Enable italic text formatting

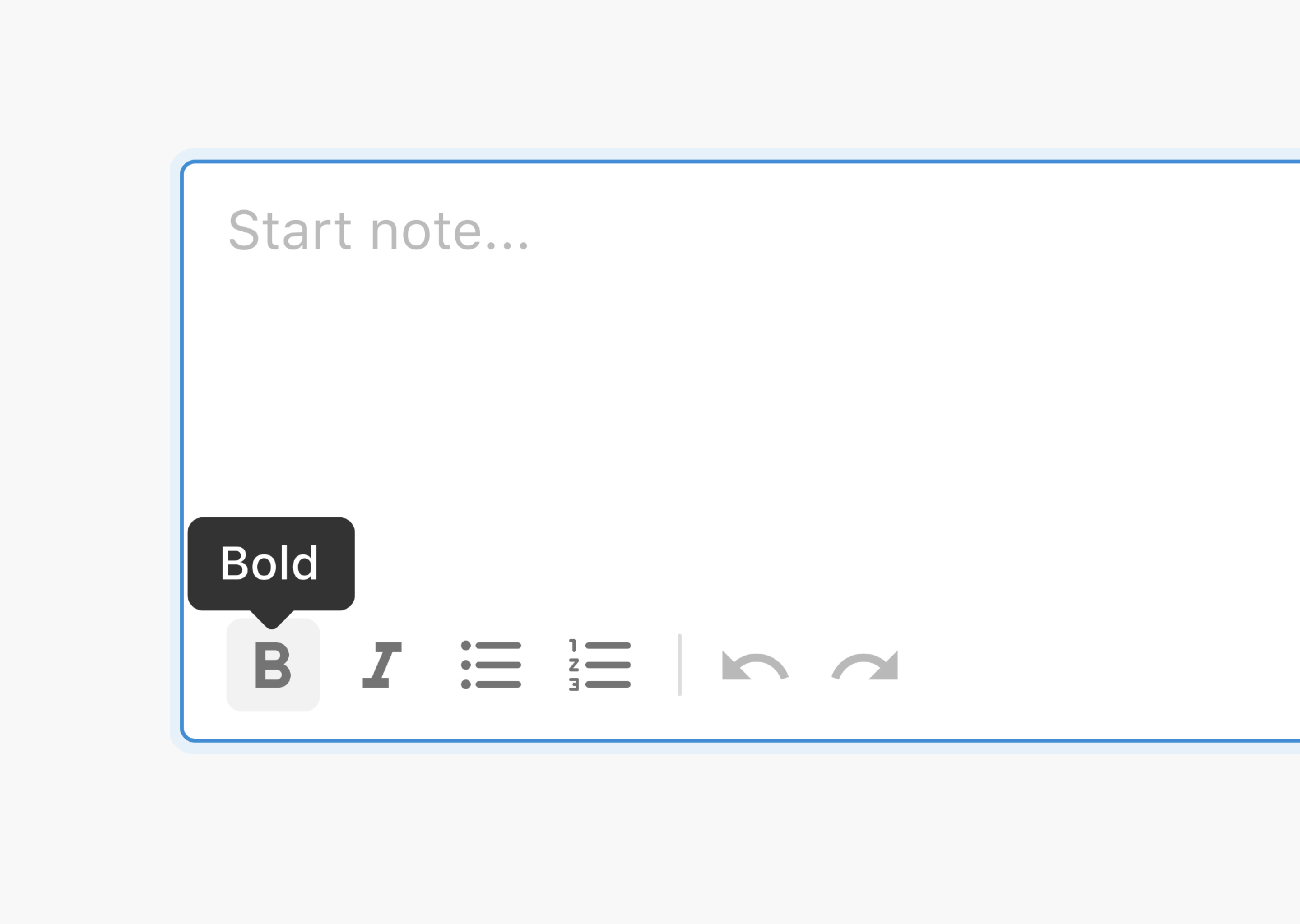point(382,665)
